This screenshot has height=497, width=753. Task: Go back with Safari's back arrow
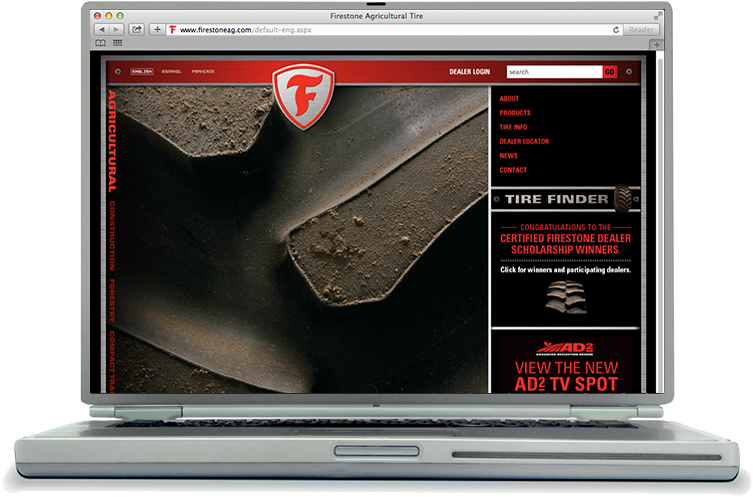point(102,30)
